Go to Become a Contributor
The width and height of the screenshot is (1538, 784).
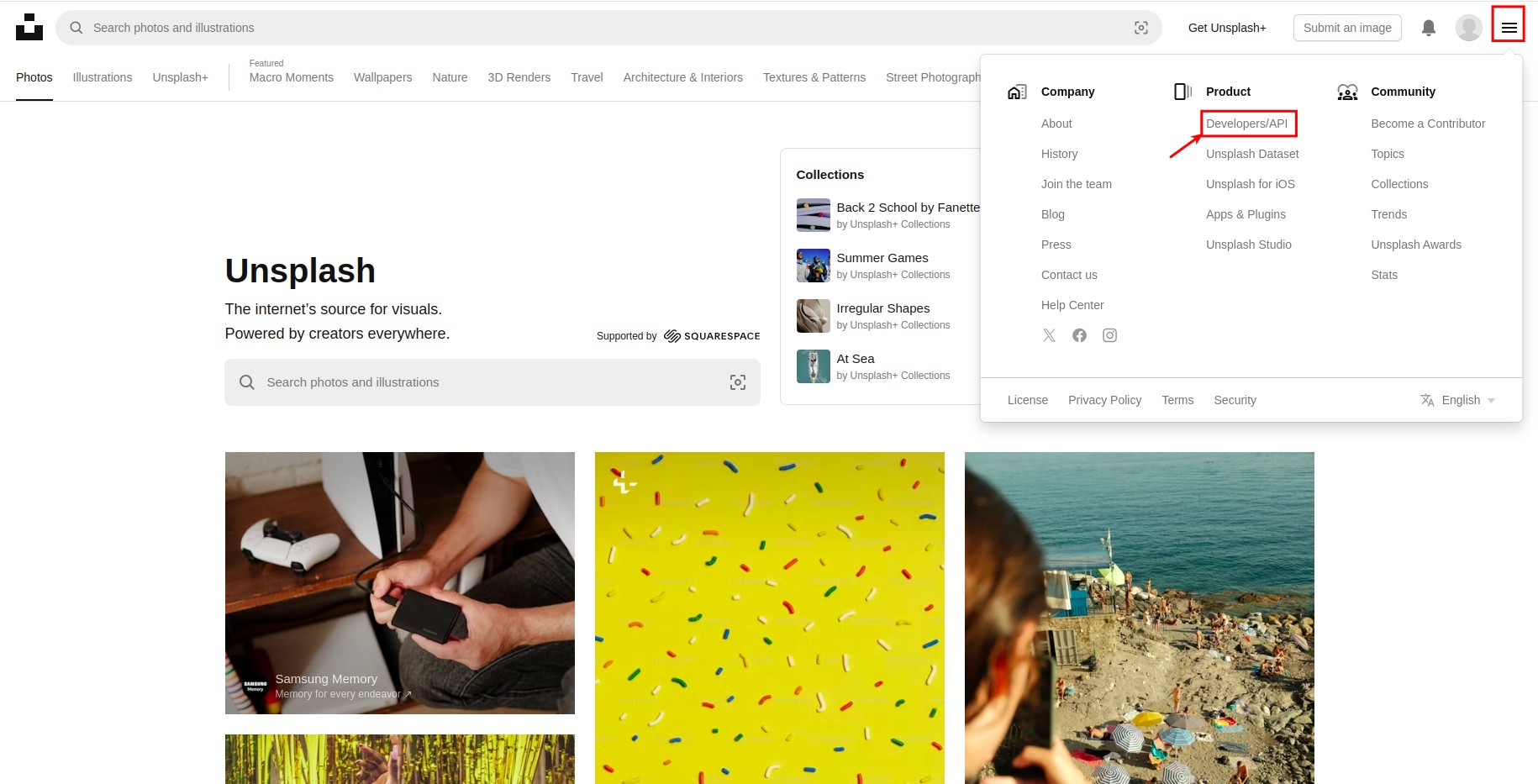pyautogui.click(x=1428, y=124)
